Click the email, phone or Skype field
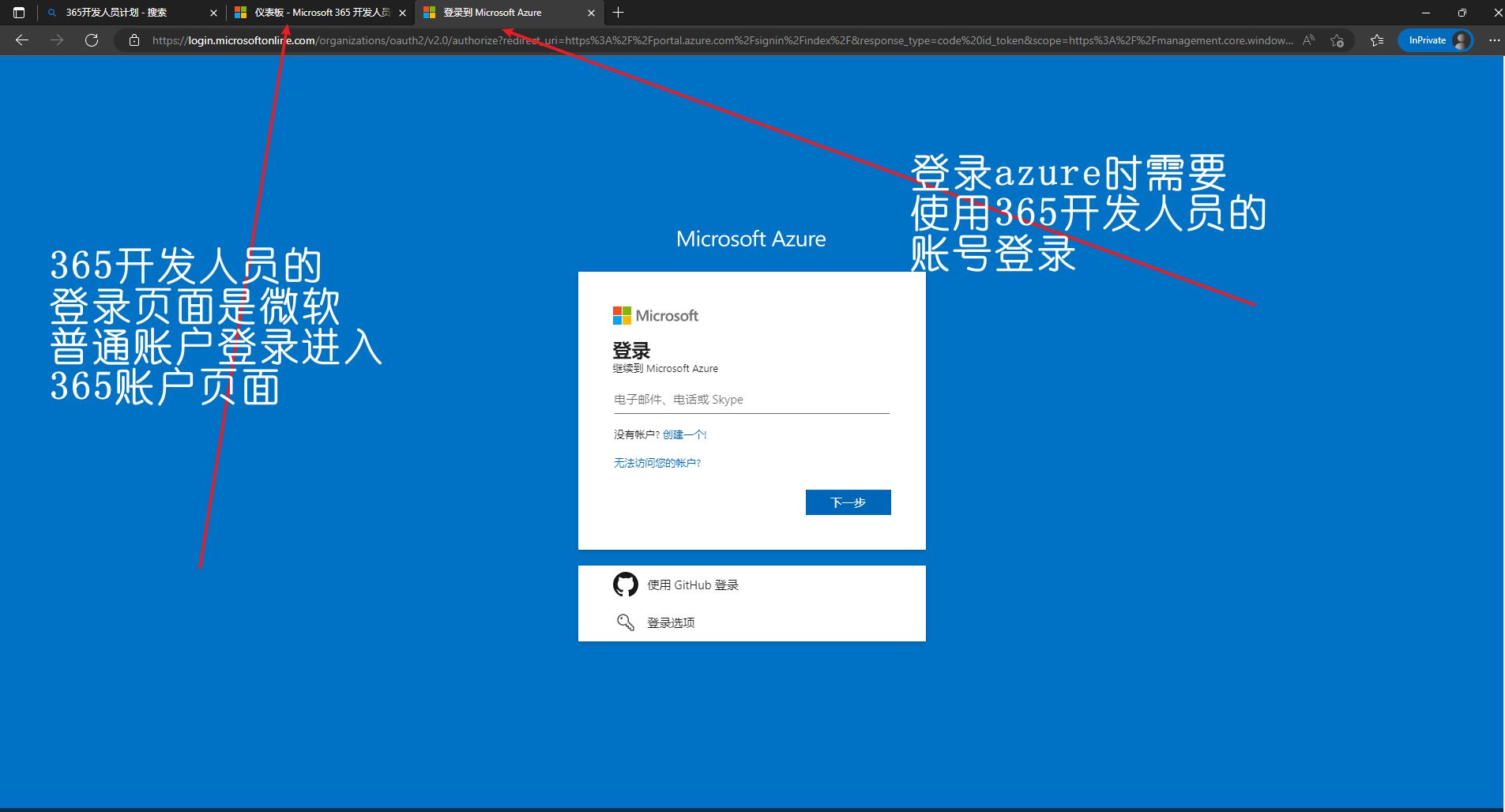The width and height of the screenshot is (1505, 812). tap(751, 400)
